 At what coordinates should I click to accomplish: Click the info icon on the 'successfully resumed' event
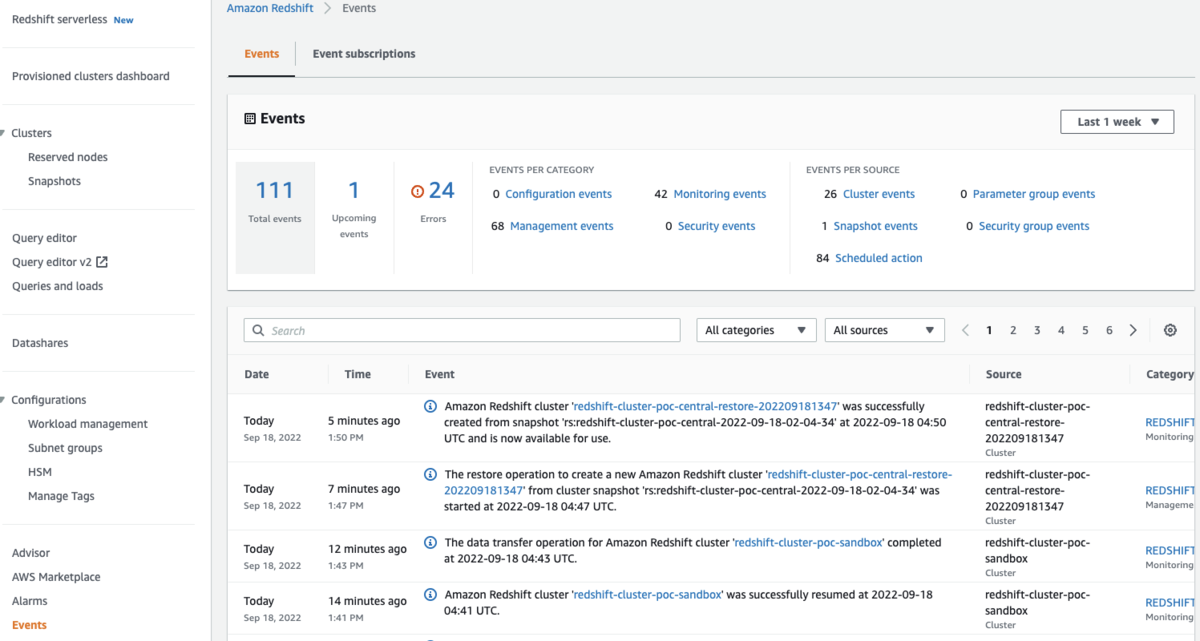tap(430, 594)
